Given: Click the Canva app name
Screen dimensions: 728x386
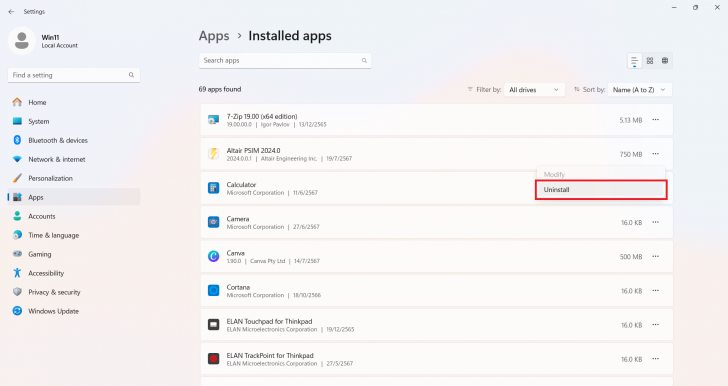Looking at the screenshot, I should pyautogui.click(x=235, y=253).
